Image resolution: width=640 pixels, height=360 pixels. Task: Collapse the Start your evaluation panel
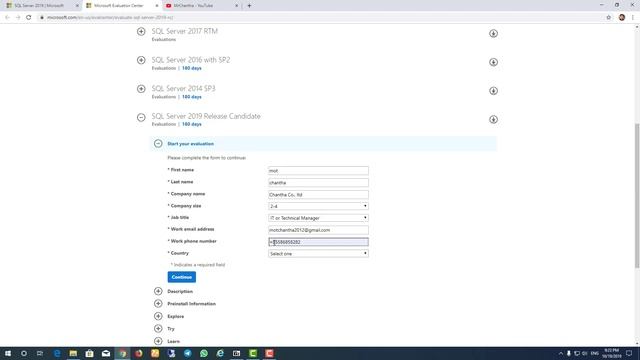[x=158, y=144]
